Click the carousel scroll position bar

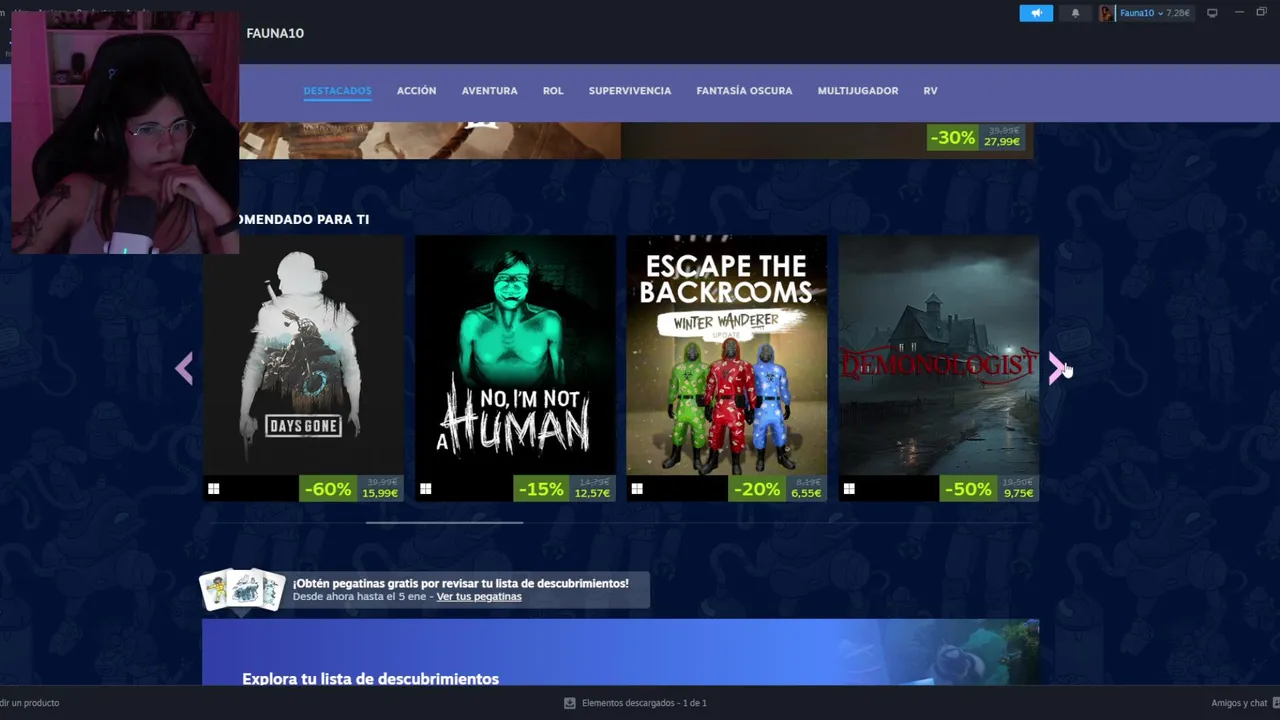pos(444,522)
